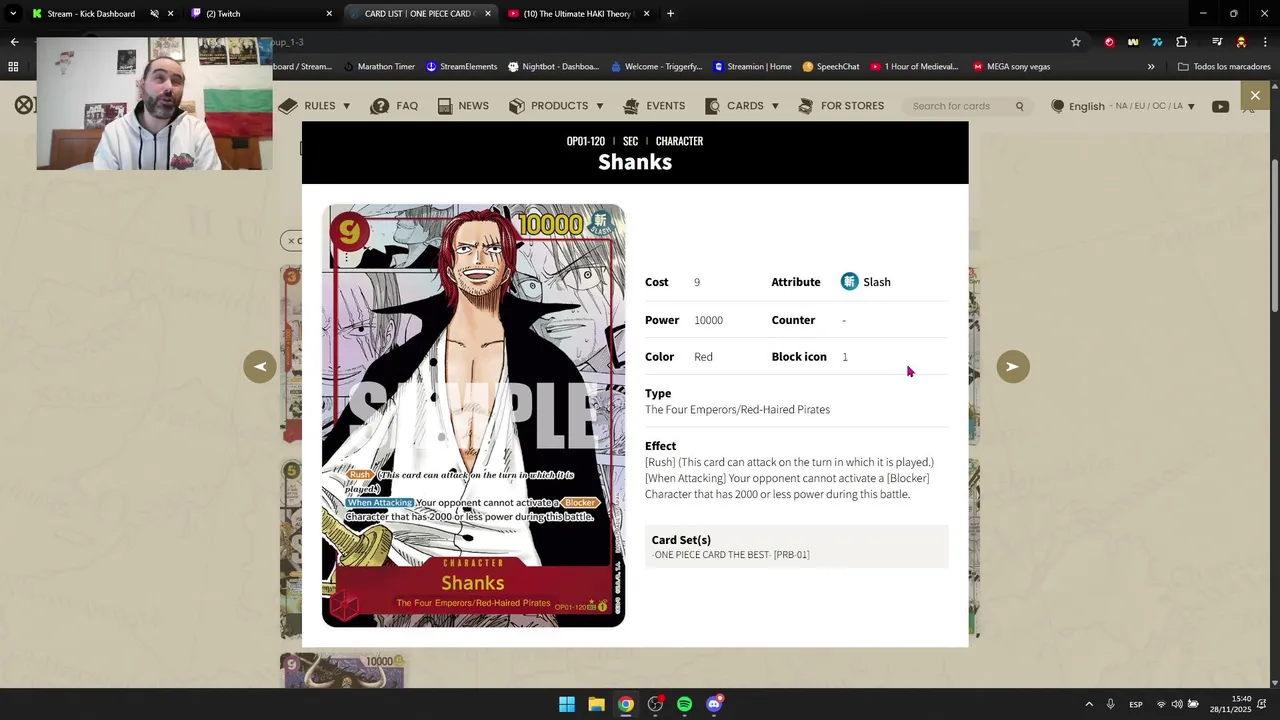Open volume settings from speaker icon
Viewport: 1280px width, 720px height.
(1177, 705)
